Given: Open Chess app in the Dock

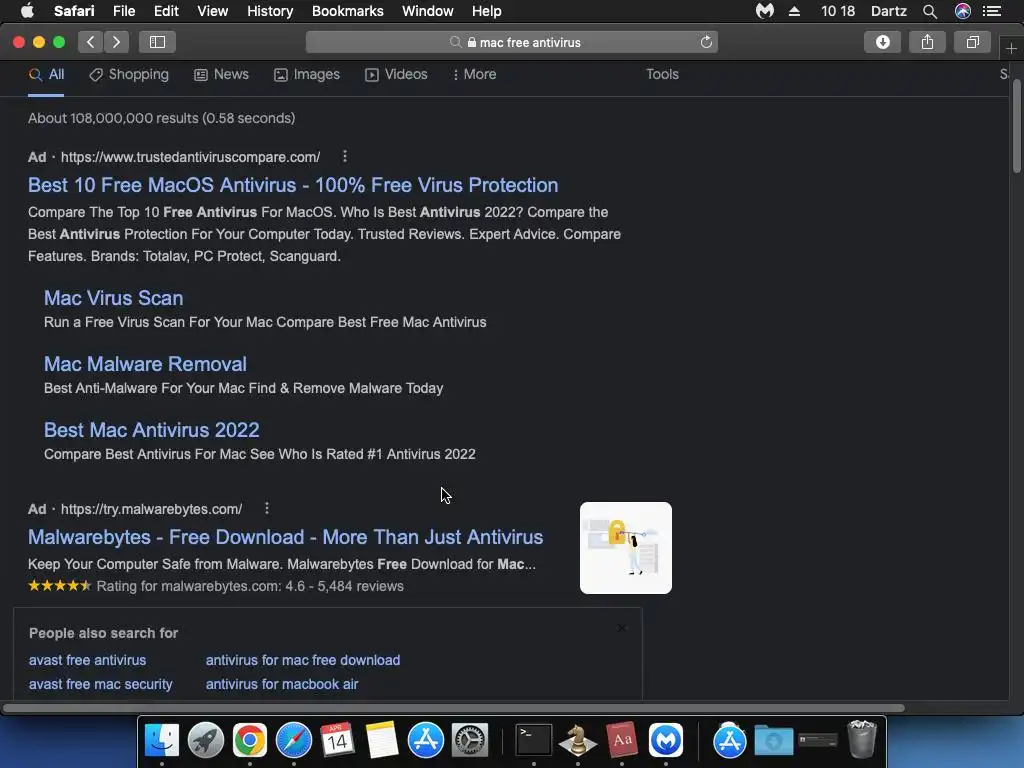Looking at the screenshot, I should 577,740.
